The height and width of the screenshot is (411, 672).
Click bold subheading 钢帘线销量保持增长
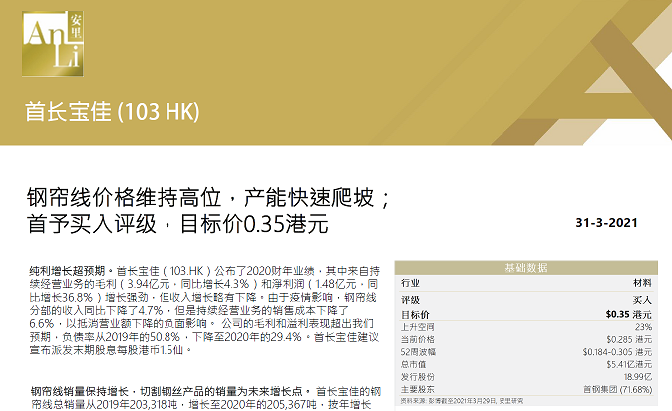80,391
